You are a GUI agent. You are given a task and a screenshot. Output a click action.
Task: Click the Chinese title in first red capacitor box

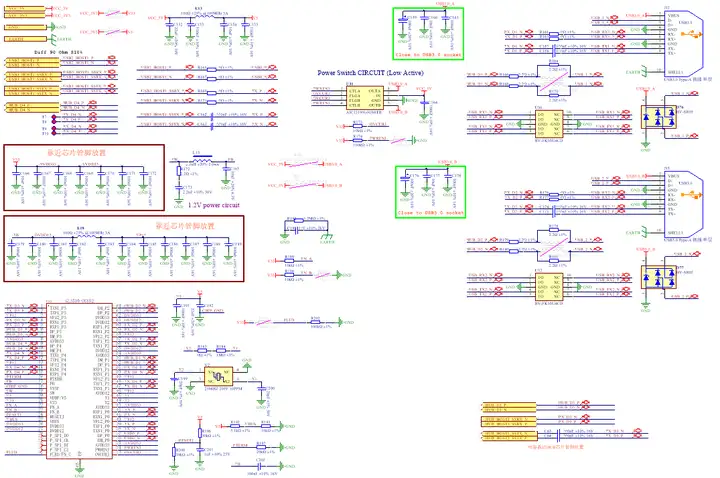[x=77, y=152]
